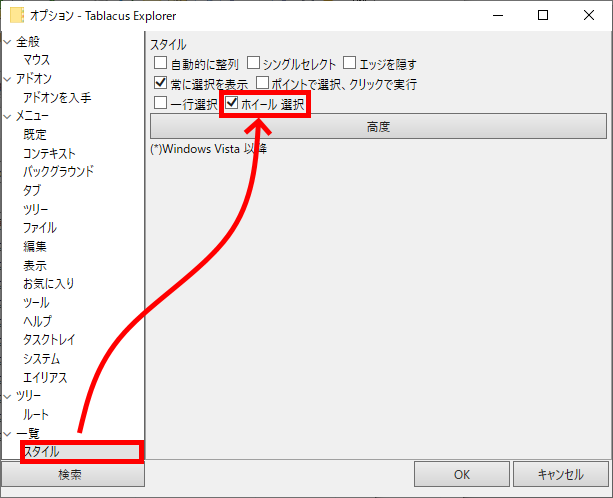This screenshot has height=498, width=613.
Task: Select 編集 menu settings
Action: [x=35, y=247]
